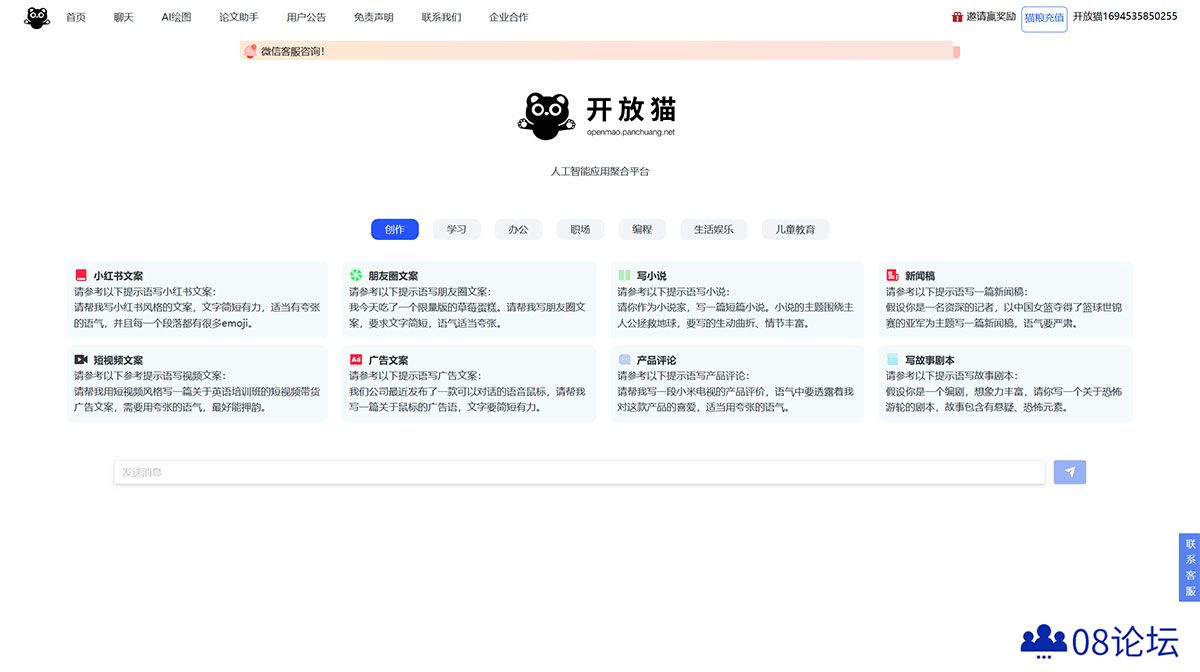Screen dimensions: 1200x672
Task: Click the 联系客服 side button
Action: 1190,567
